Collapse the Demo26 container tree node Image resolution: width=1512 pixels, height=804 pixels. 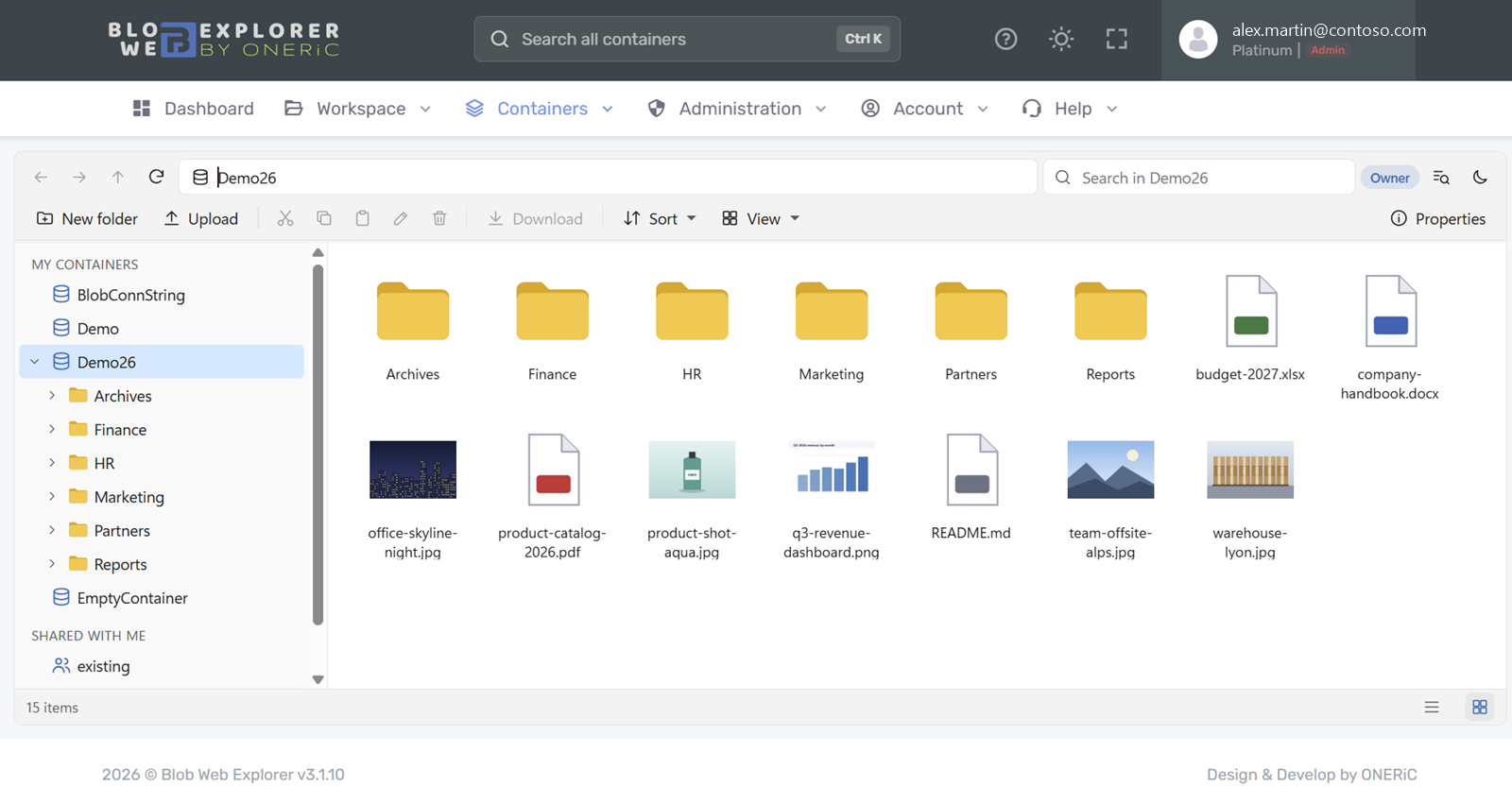(35, 362)
